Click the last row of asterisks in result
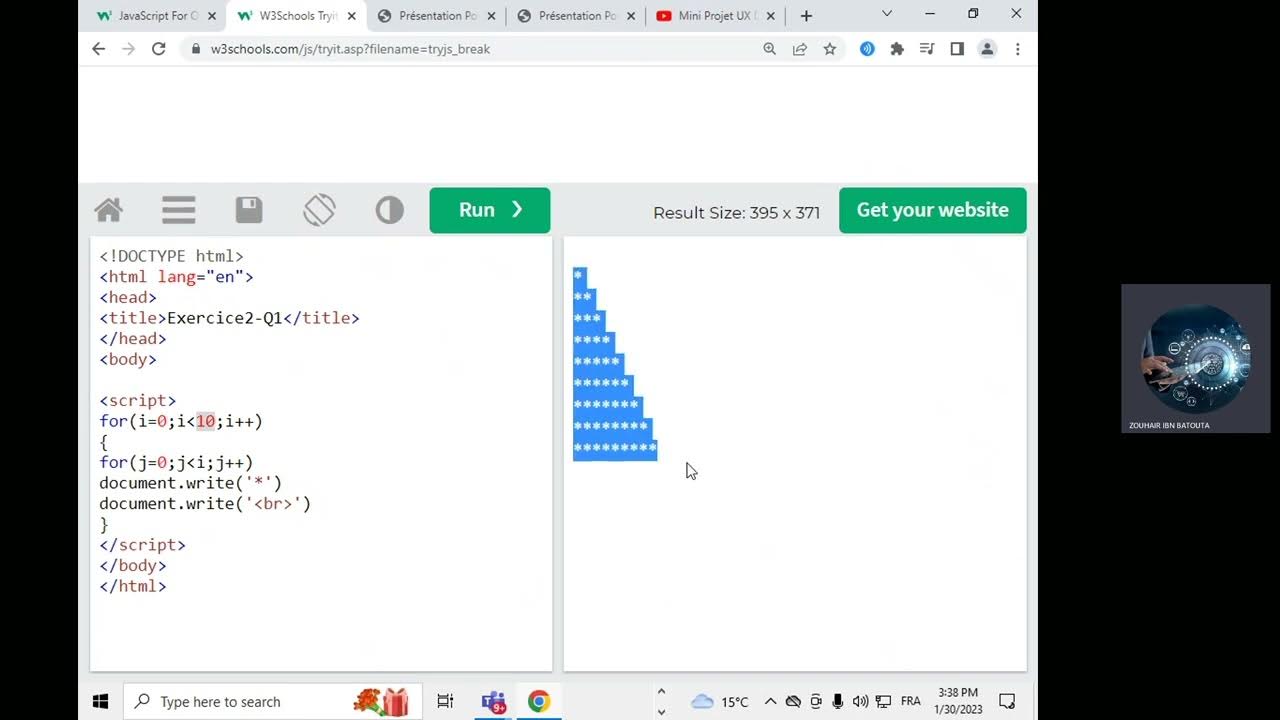The height and width of the screenshot is (720, 1280). [x=615, y=449]
